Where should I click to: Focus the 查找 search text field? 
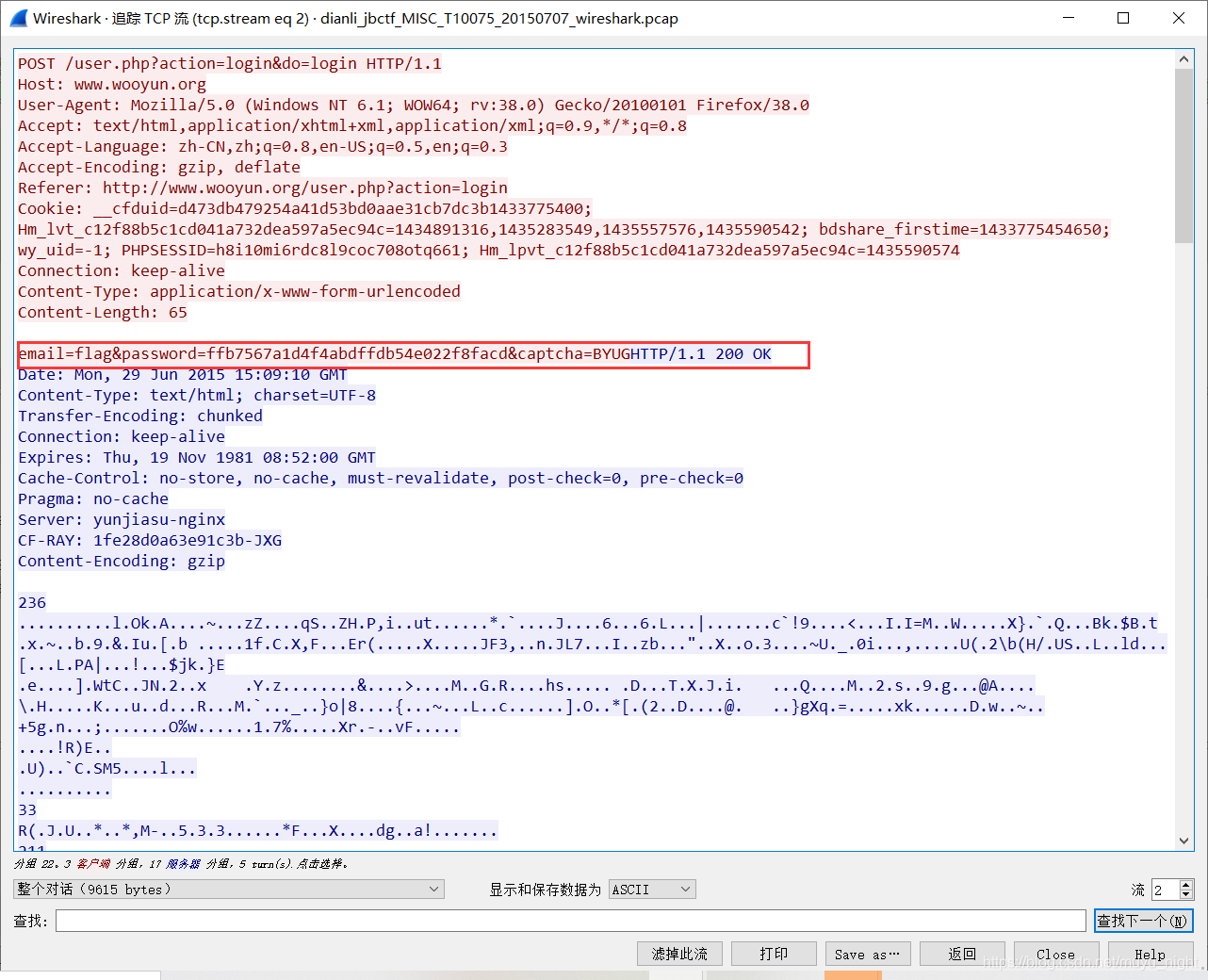[x=571, y=921]
